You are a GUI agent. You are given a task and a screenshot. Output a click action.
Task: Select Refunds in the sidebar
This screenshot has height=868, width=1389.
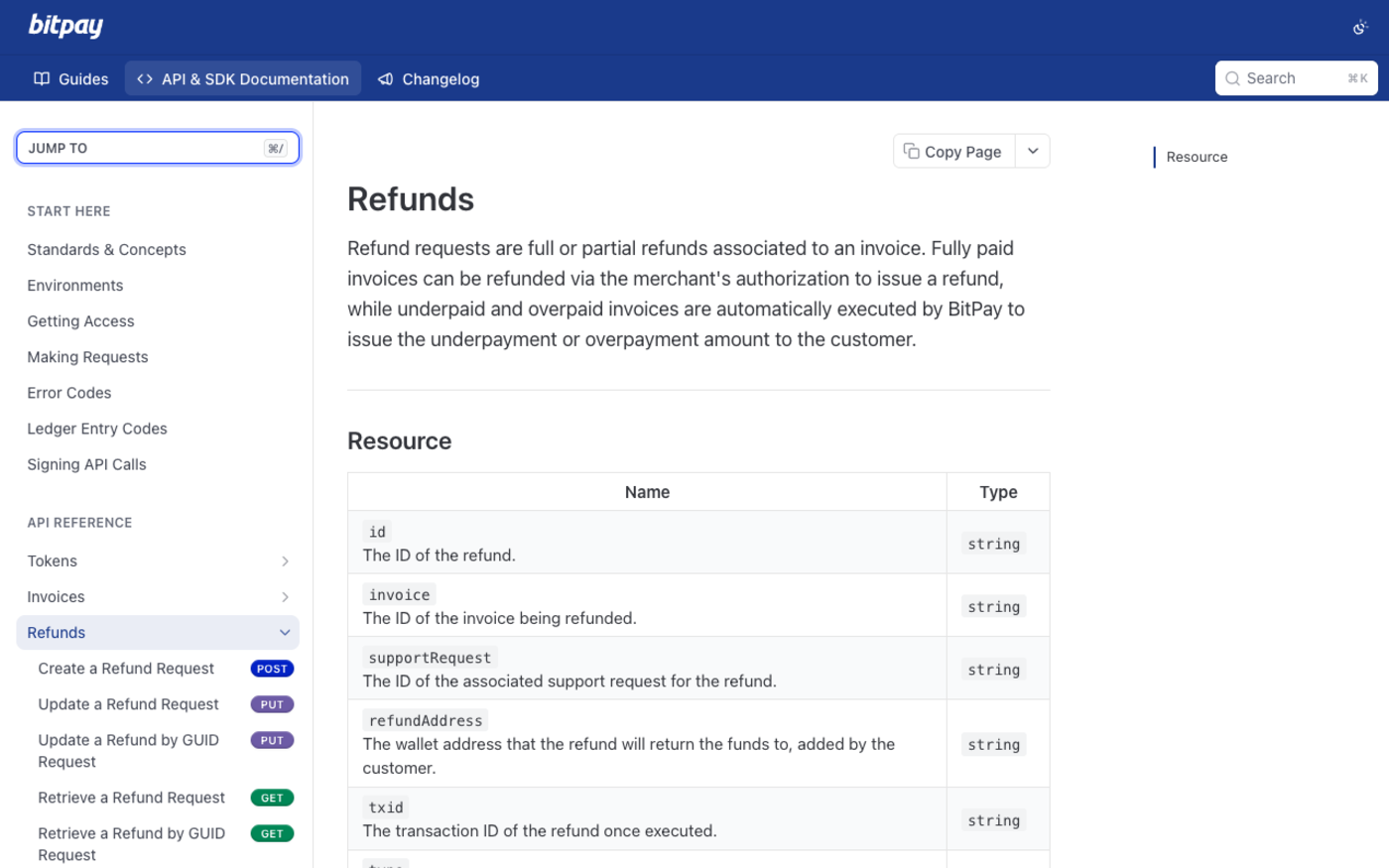pyautogui.click(x=57, y=633)
